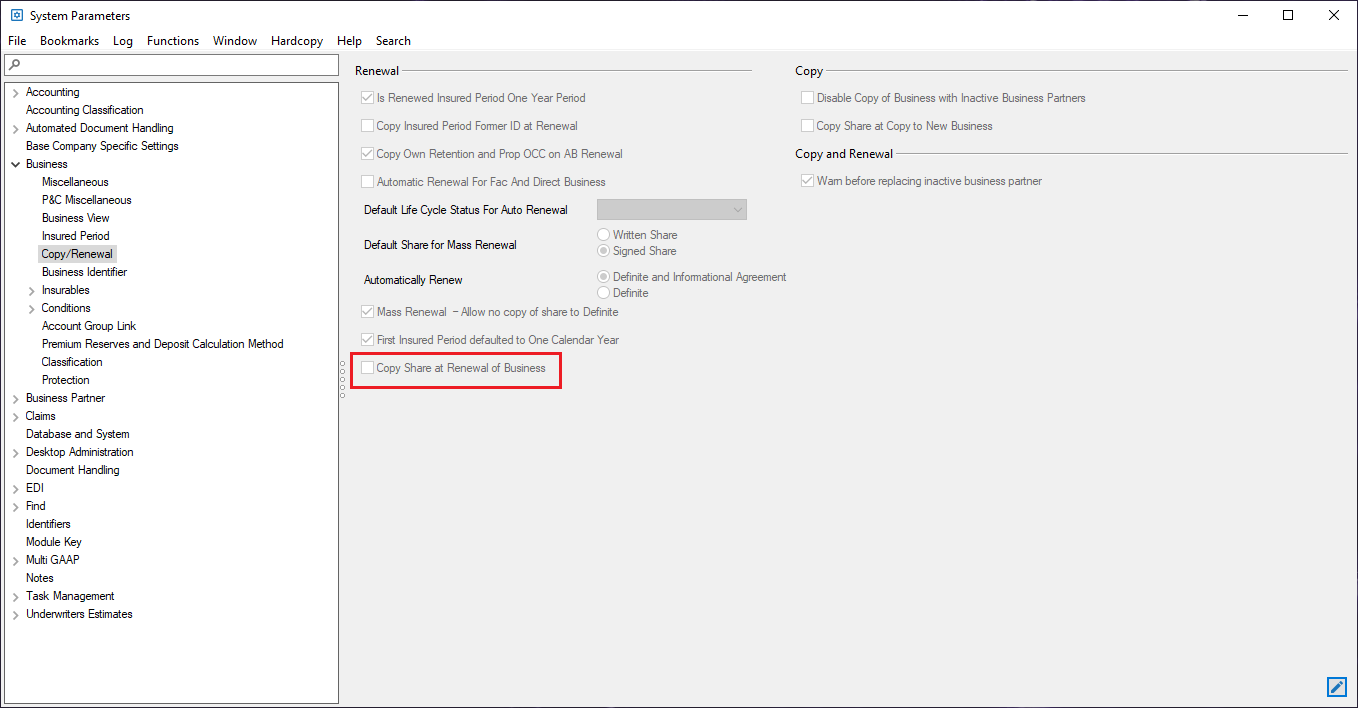Open Database and System settings
This screenshot has height=708, width=1358.
coord(77,434)
